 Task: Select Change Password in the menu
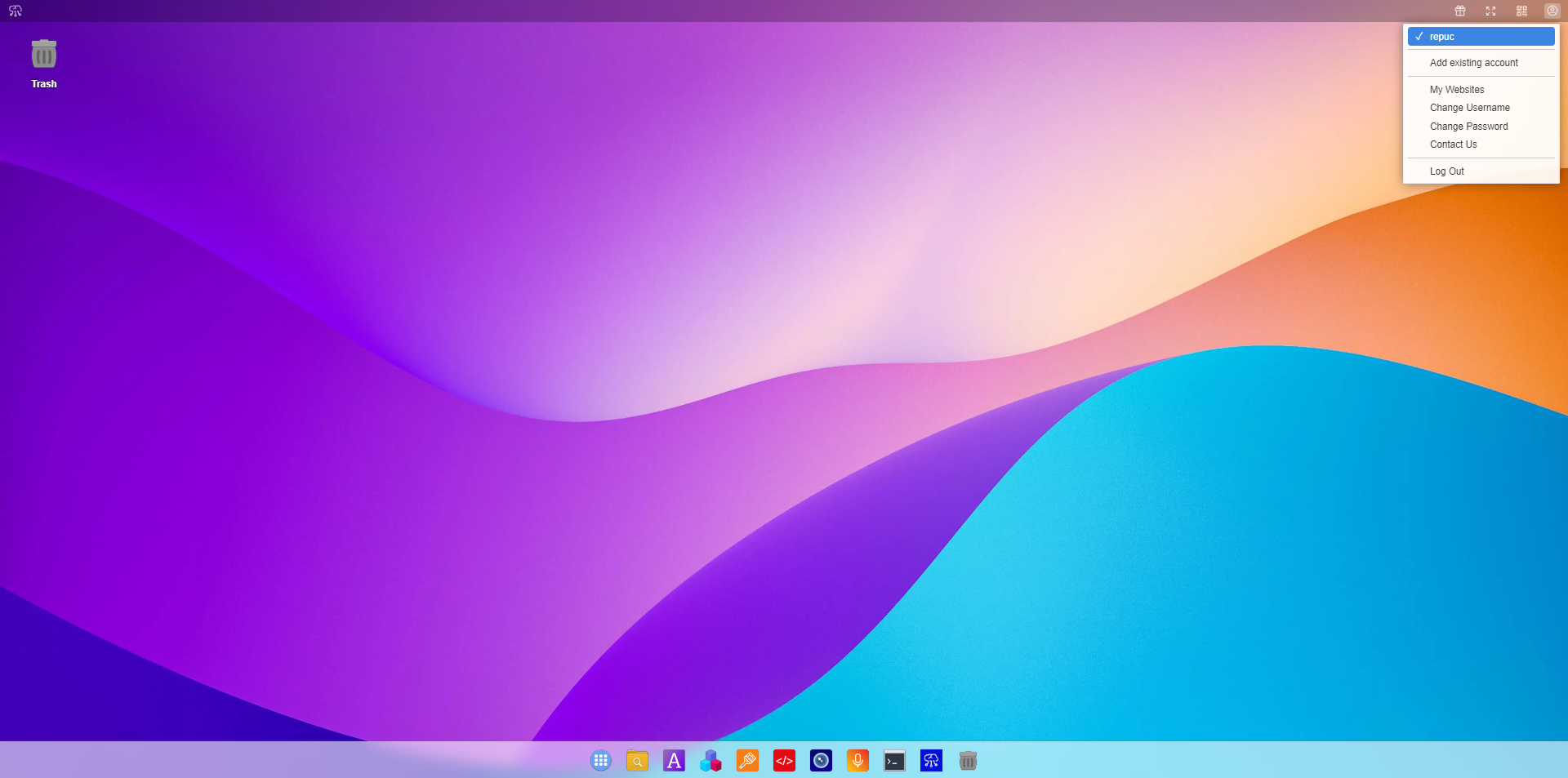(x=1481, y=127)
